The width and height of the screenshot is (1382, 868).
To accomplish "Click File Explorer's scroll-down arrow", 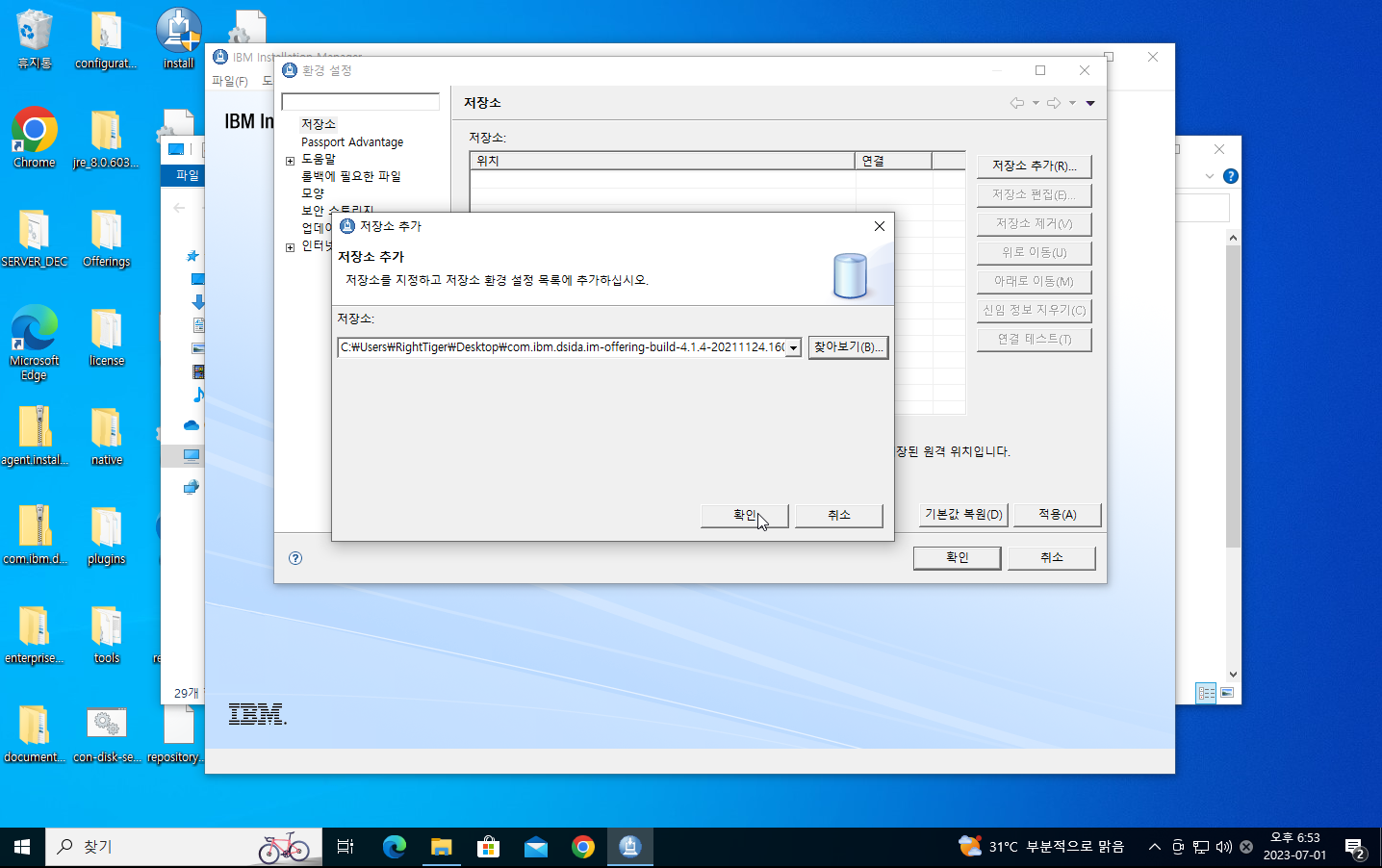I will [1233, 675].
